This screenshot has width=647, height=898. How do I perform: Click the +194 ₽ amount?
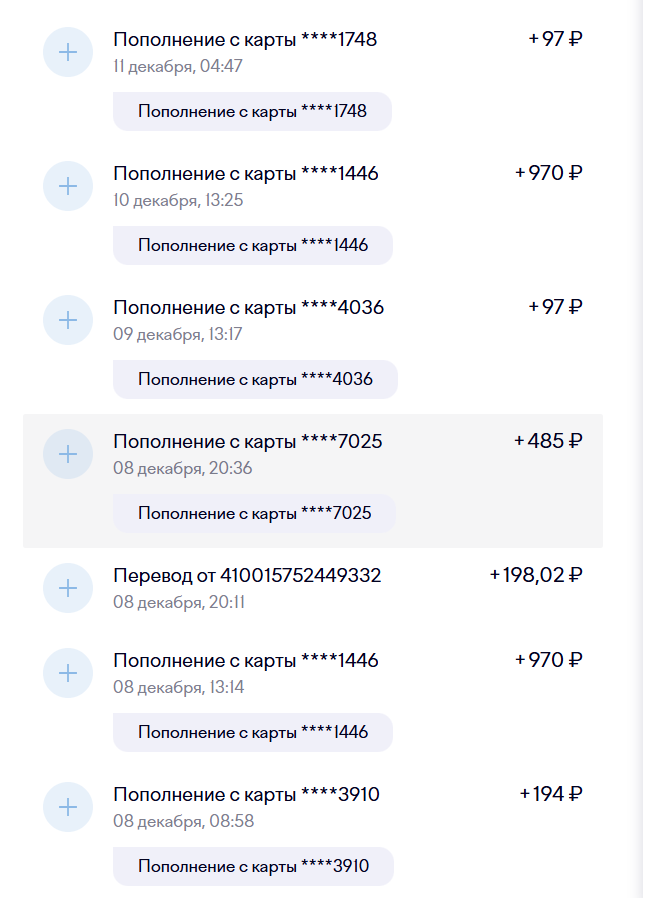[550, 795]
